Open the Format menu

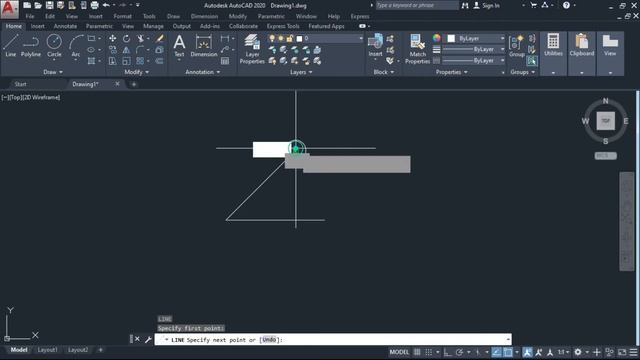tap(122, 16)
